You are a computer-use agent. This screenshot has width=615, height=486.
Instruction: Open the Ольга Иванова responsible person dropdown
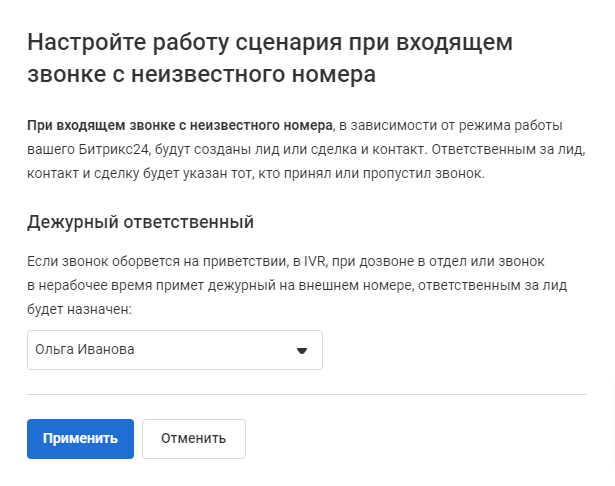click(x=175, y=349)
